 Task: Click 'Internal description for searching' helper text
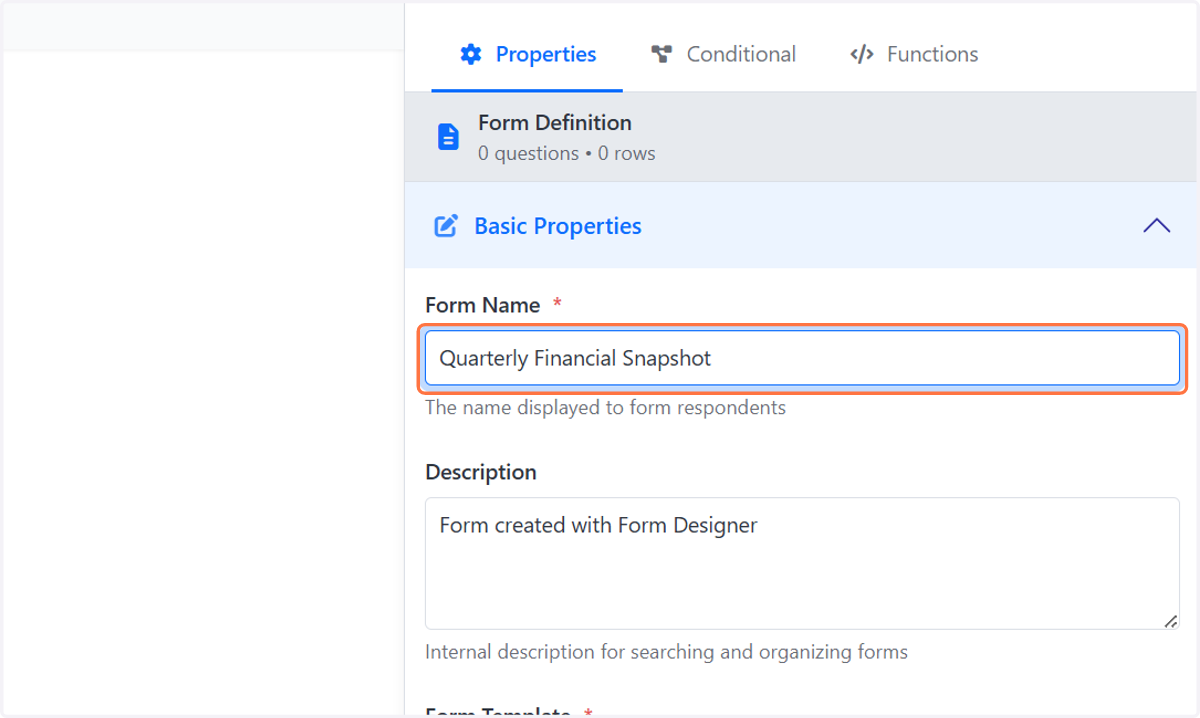coord(666,653)
